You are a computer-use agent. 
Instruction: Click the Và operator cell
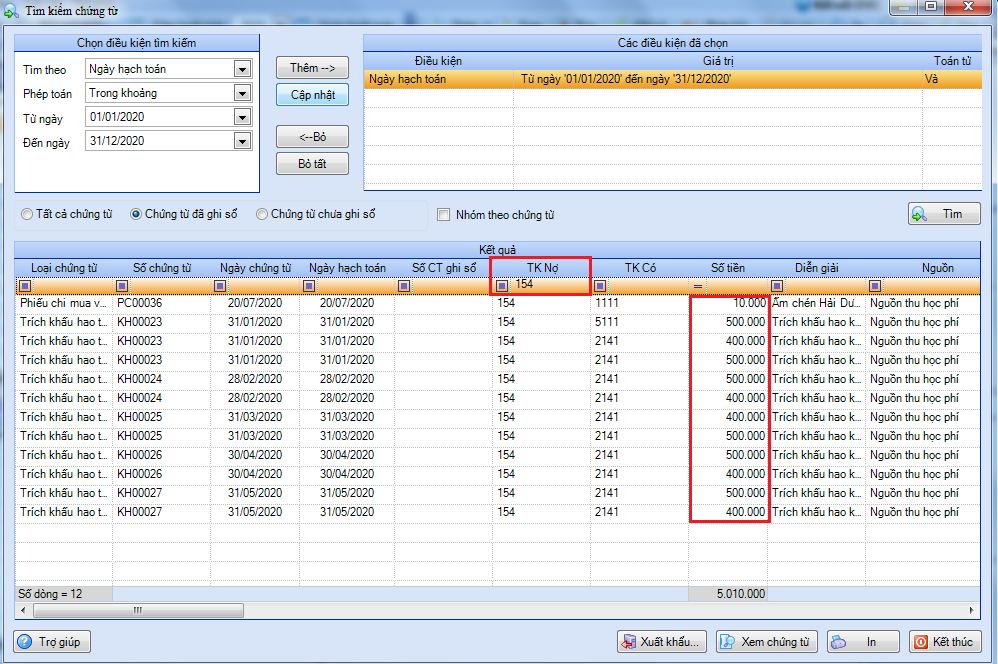(952, 79)
